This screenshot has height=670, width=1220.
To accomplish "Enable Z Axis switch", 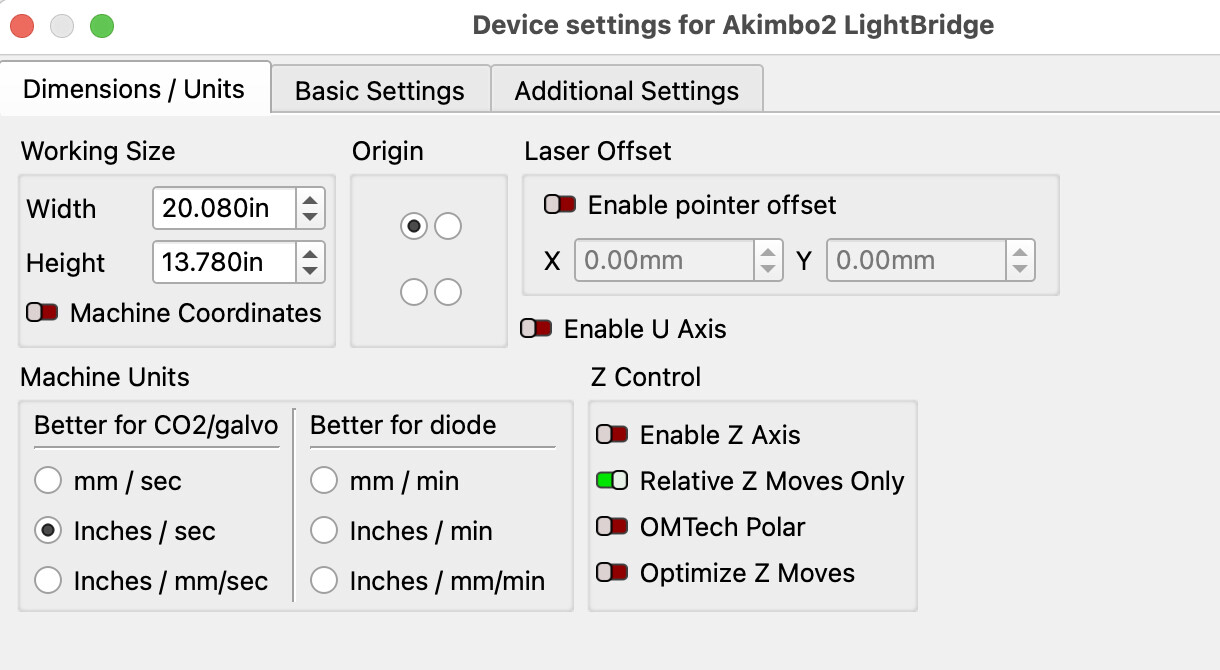I will tap(612, 435).
